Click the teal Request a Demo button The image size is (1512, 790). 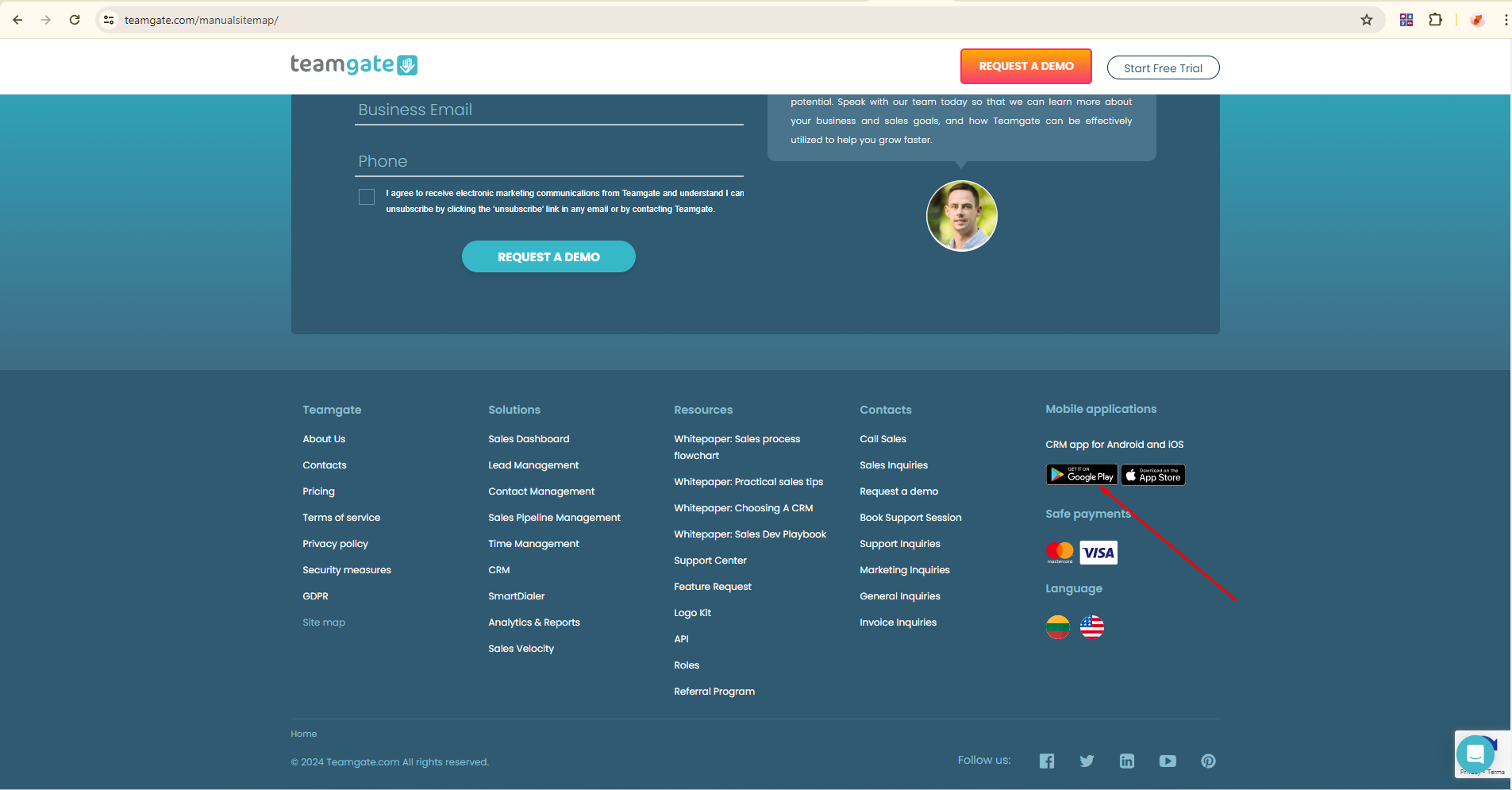[548, 256]
